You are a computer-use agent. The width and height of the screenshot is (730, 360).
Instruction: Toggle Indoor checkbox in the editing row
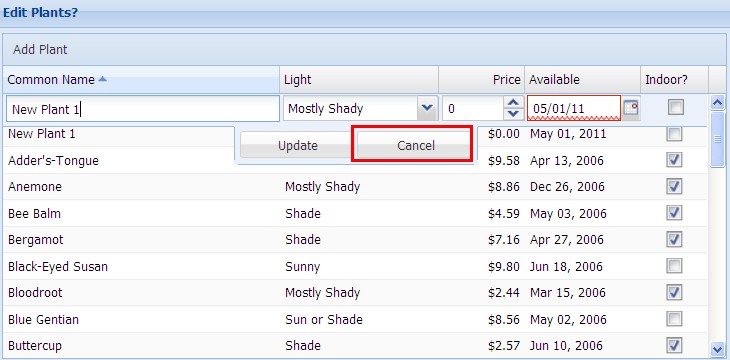tap(676, 108)
